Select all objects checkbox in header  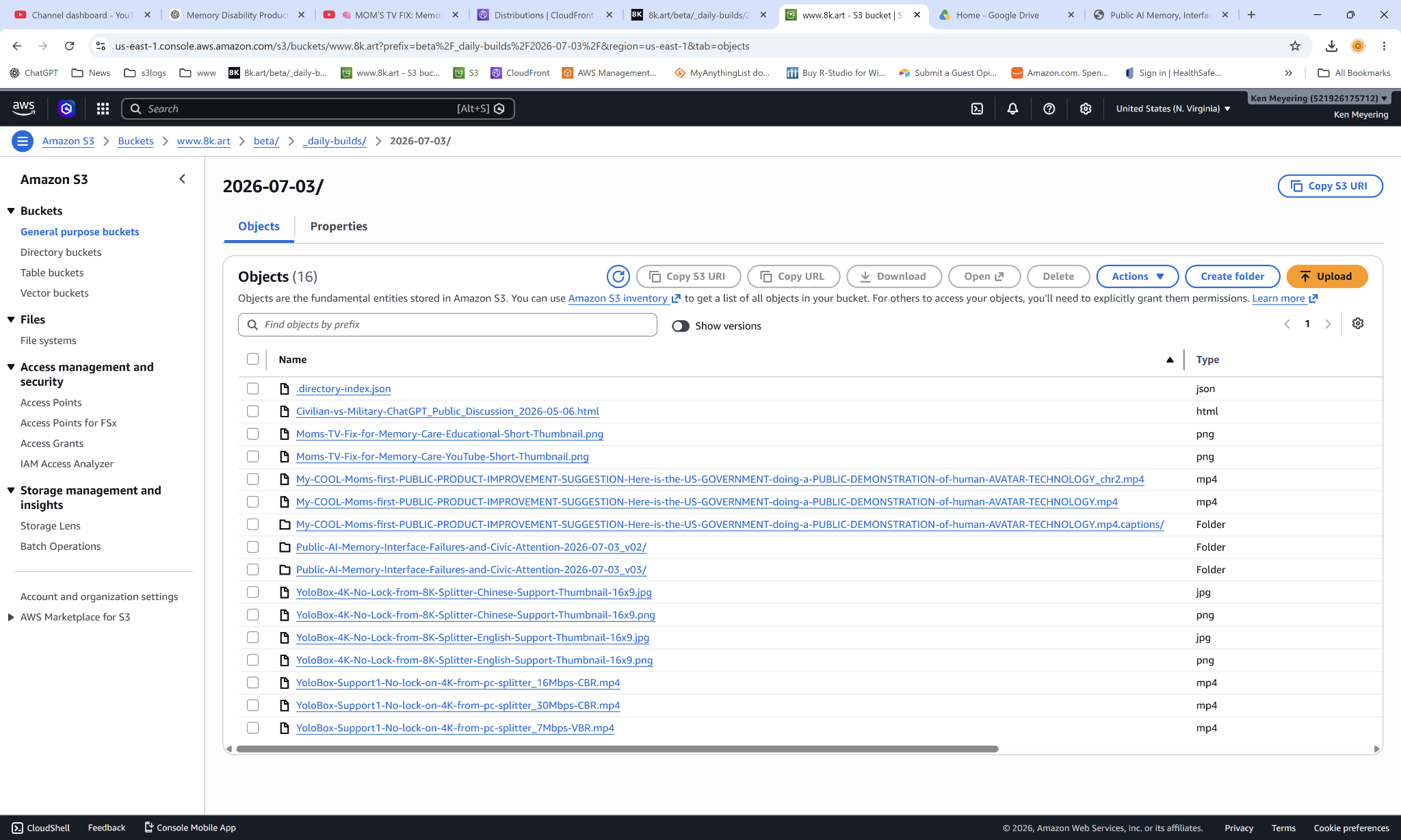click(252, 359)
